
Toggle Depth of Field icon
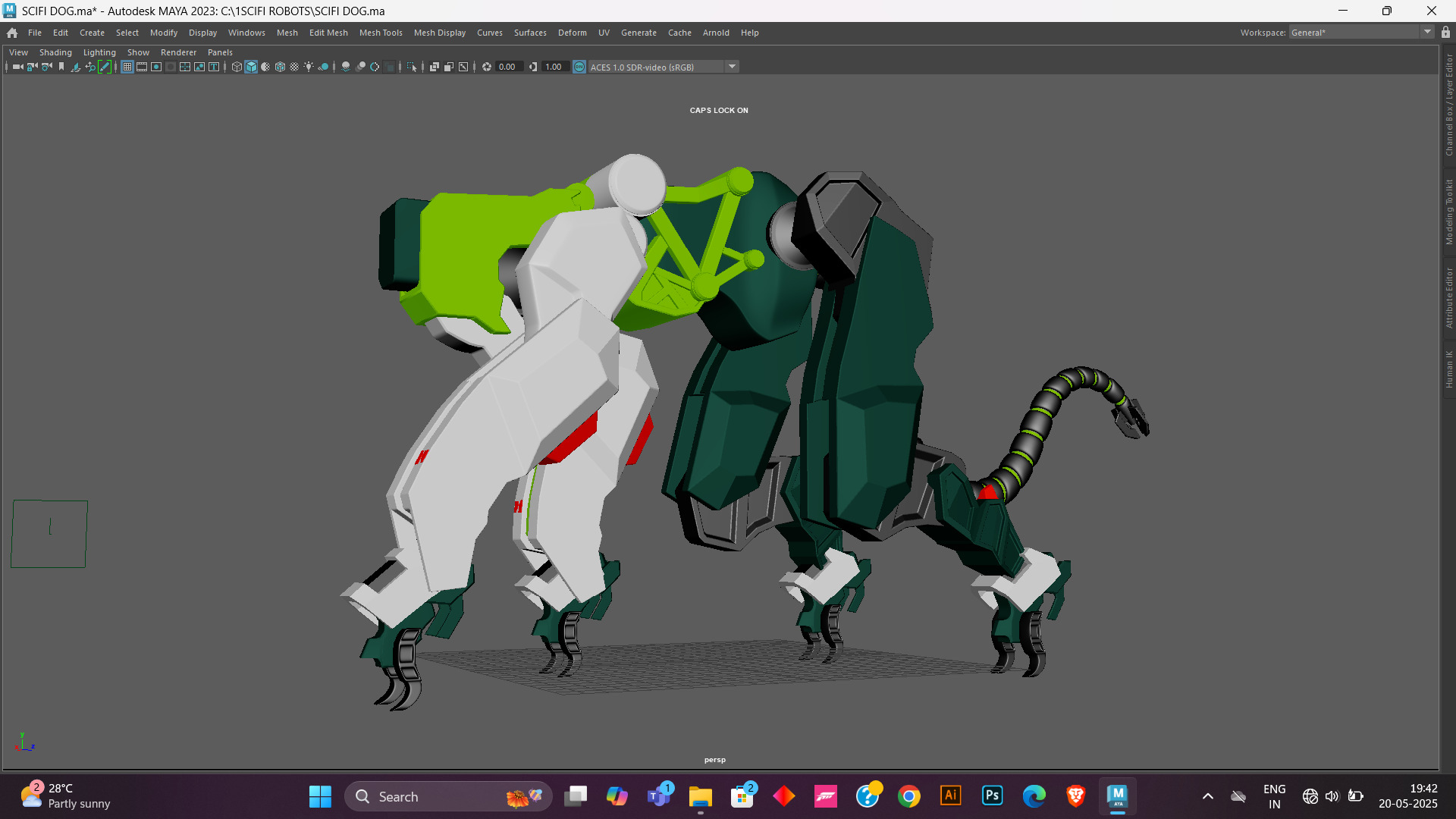[x=389, y=67]
